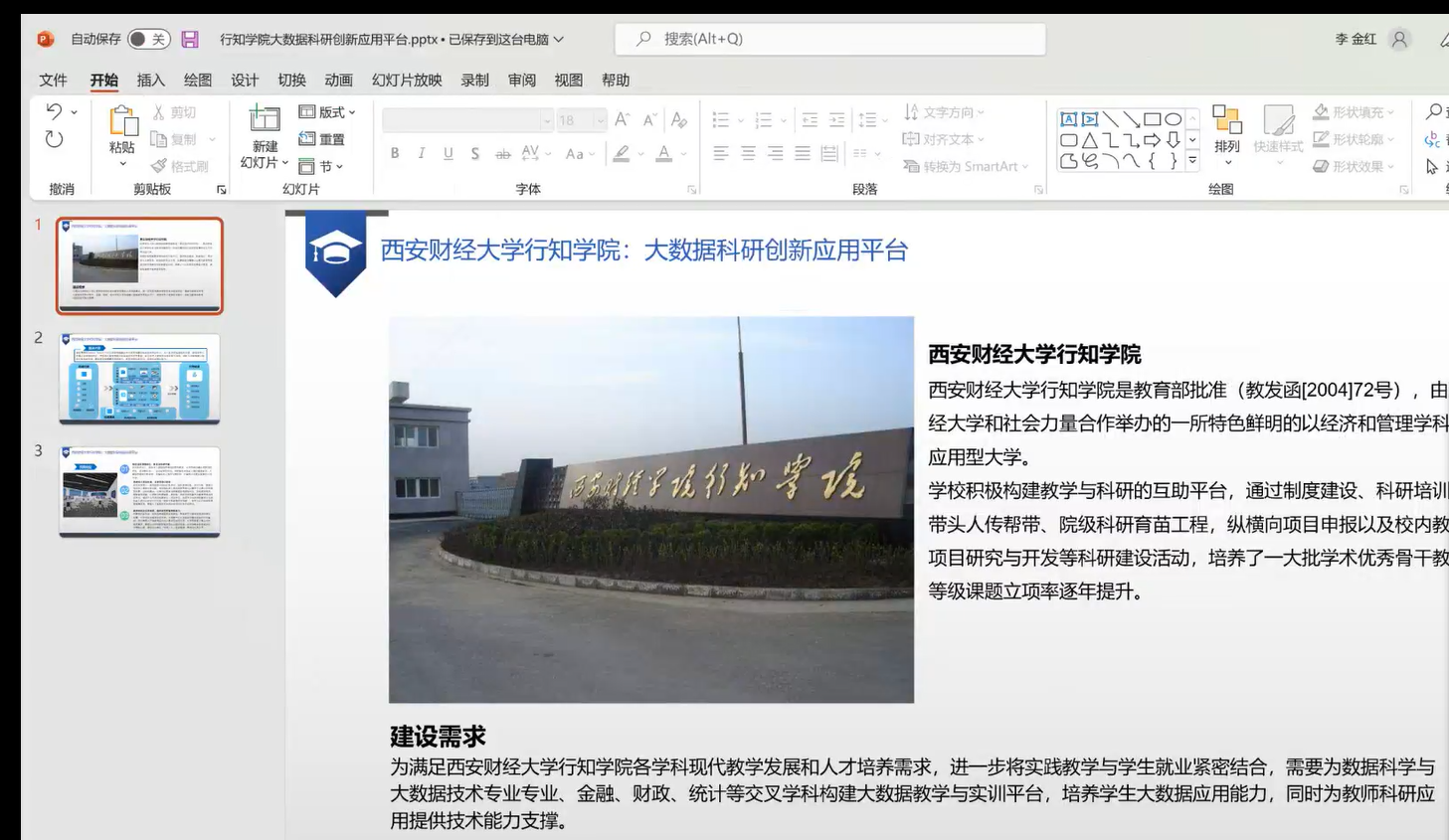Click the Arrange (排列) button
Viewport: 1449px width, 840px height.
(x=1227, y=135)
